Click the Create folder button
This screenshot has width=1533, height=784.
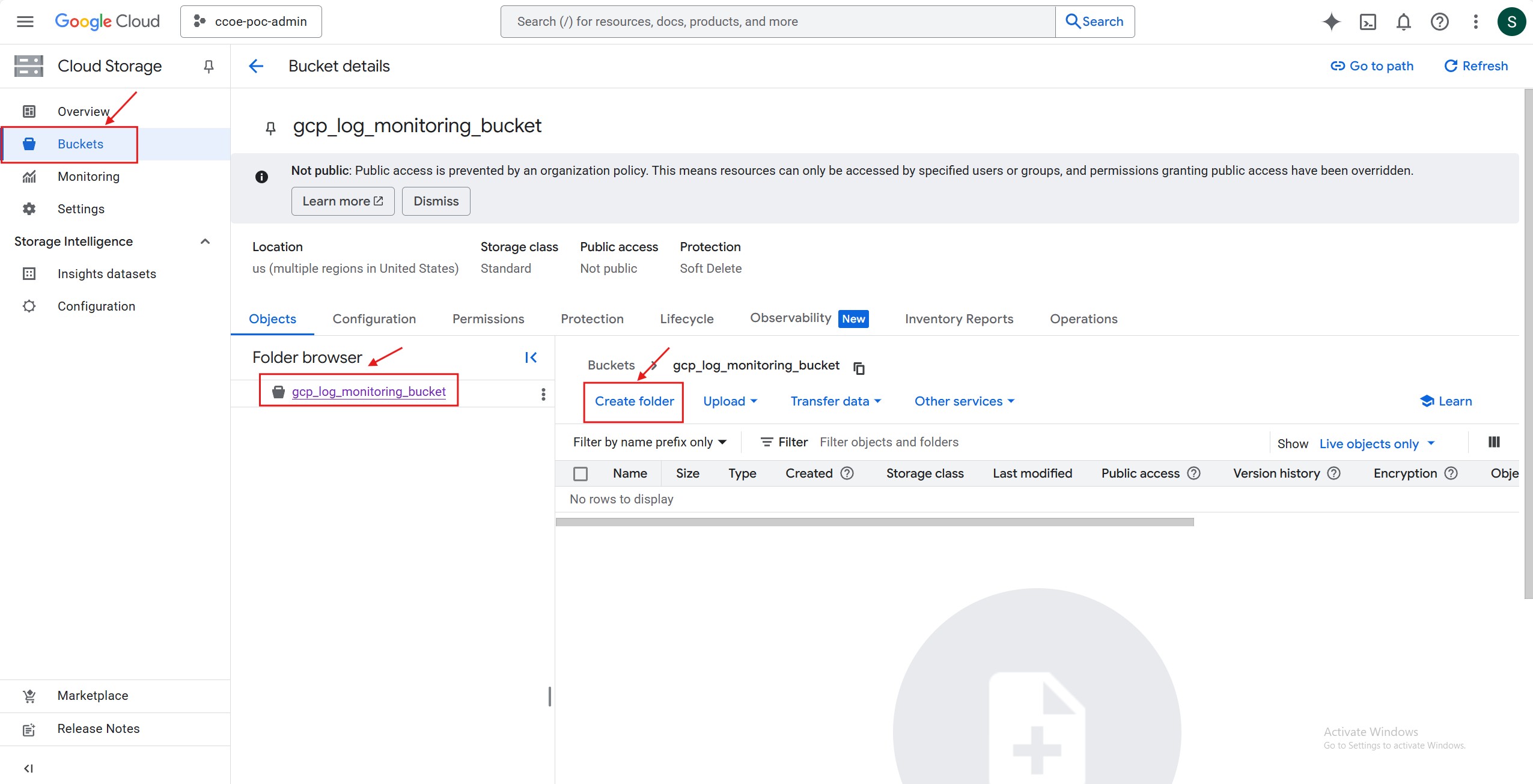634,401
